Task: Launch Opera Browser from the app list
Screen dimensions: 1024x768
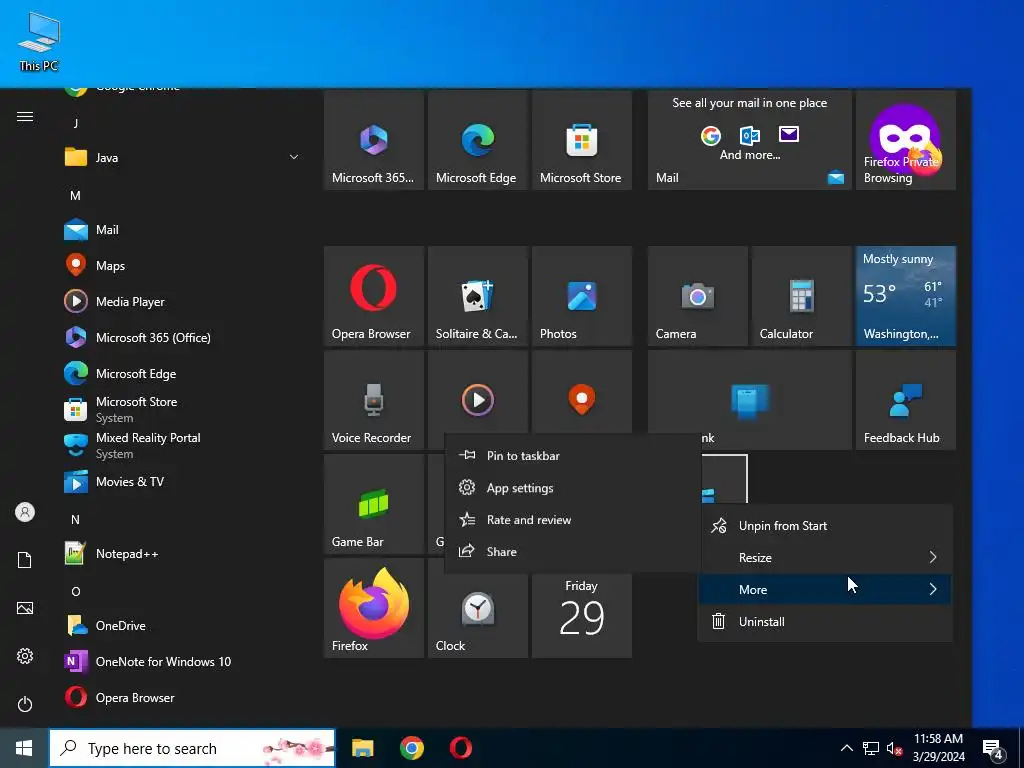Action: pyautogui.click(x=183, y=697)
